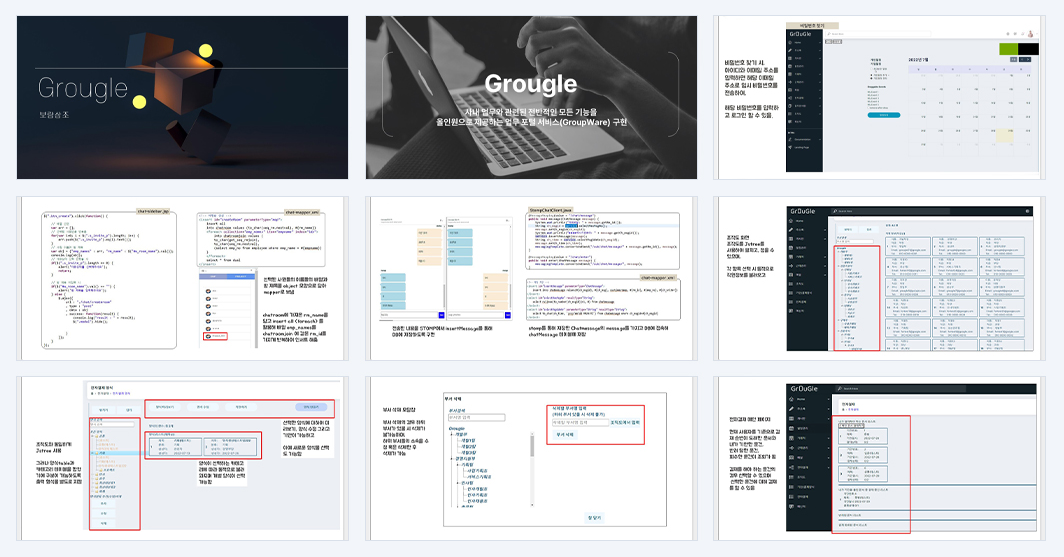Click the user avatar above the calendar
This screenshot has width=1064, height=557.
pyautogui.click(x=1030, y=33)
